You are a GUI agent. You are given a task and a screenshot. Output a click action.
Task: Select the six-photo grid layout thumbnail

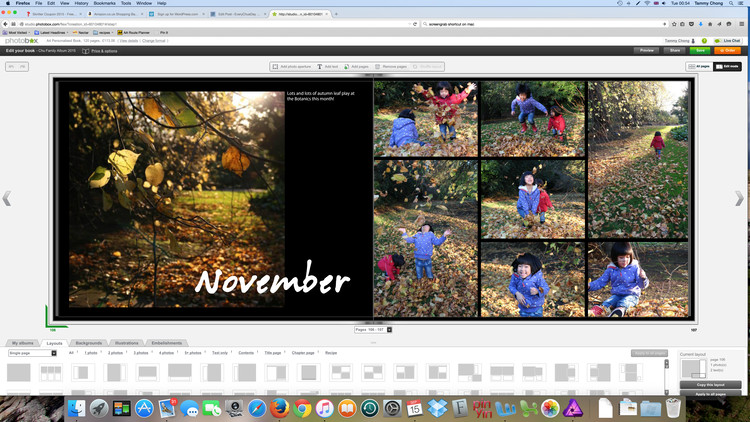pos(51,372)
